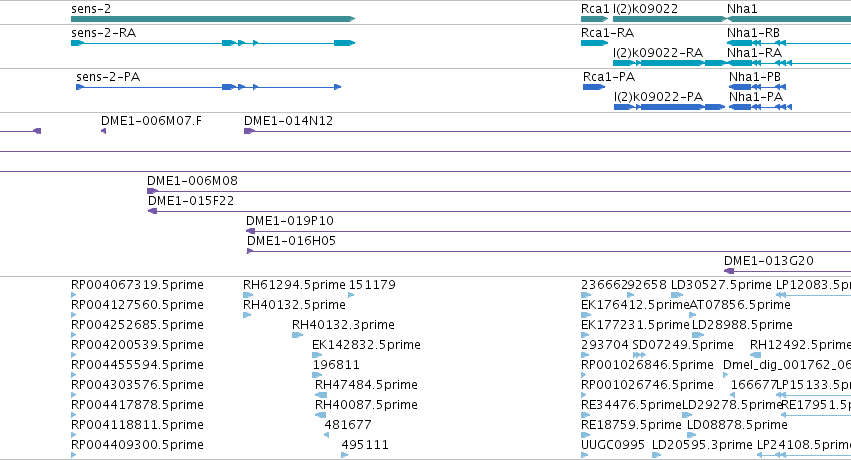The height and width of the screenshot is (460, 851).
Task: Select the RH61294.5prime EST label
Action: (x=294, y=285)
